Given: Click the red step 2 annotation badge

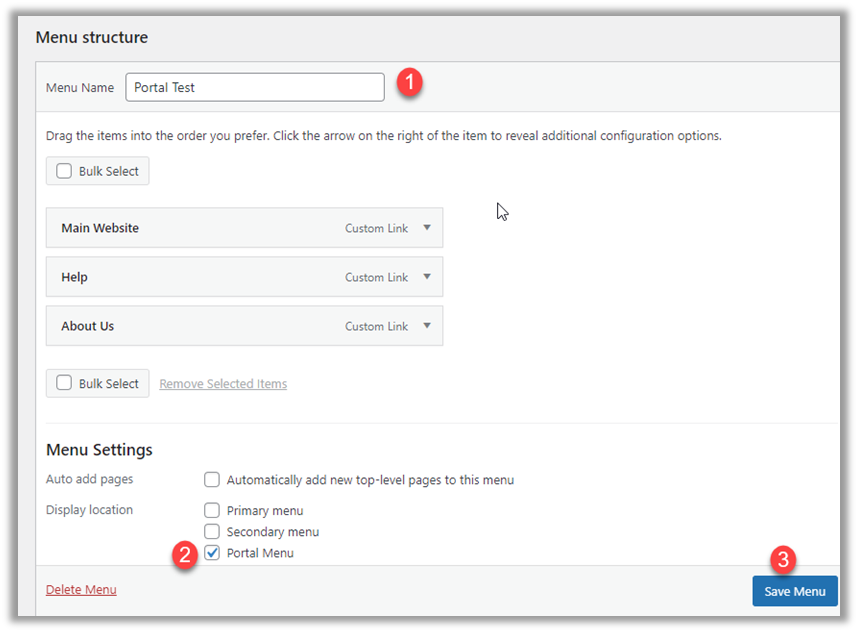Looking at the screenshot, I should (x=182, y=555).
